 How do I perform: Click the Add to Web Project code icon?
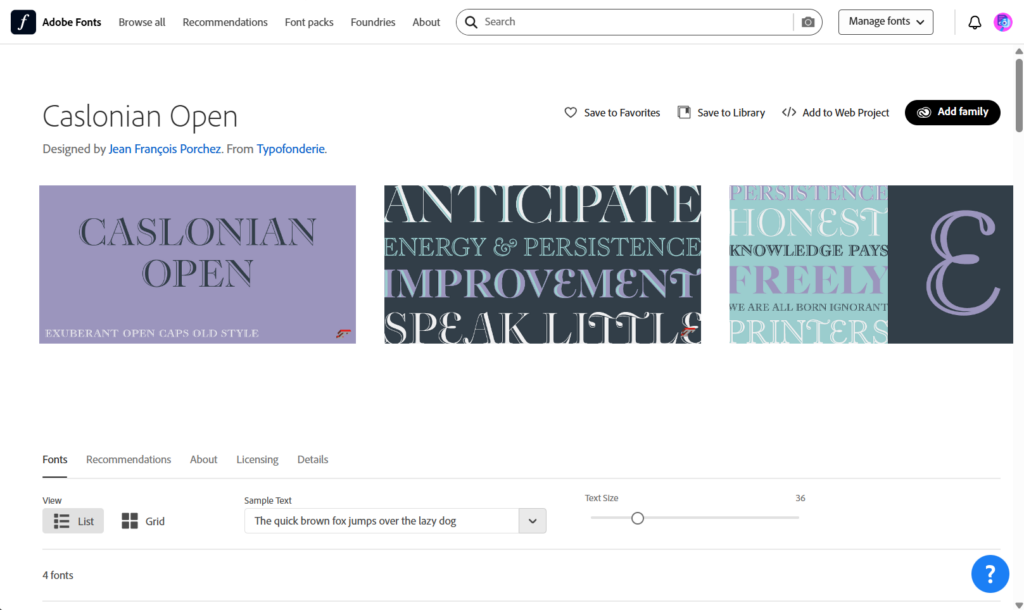click(x=789, y=112)
